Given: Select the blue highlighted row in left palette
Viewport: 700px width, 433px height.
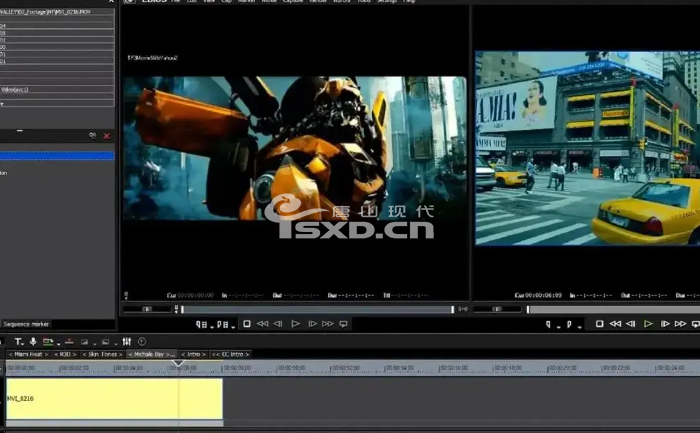Looking at the screenshot, I should (x=57, y=156).
